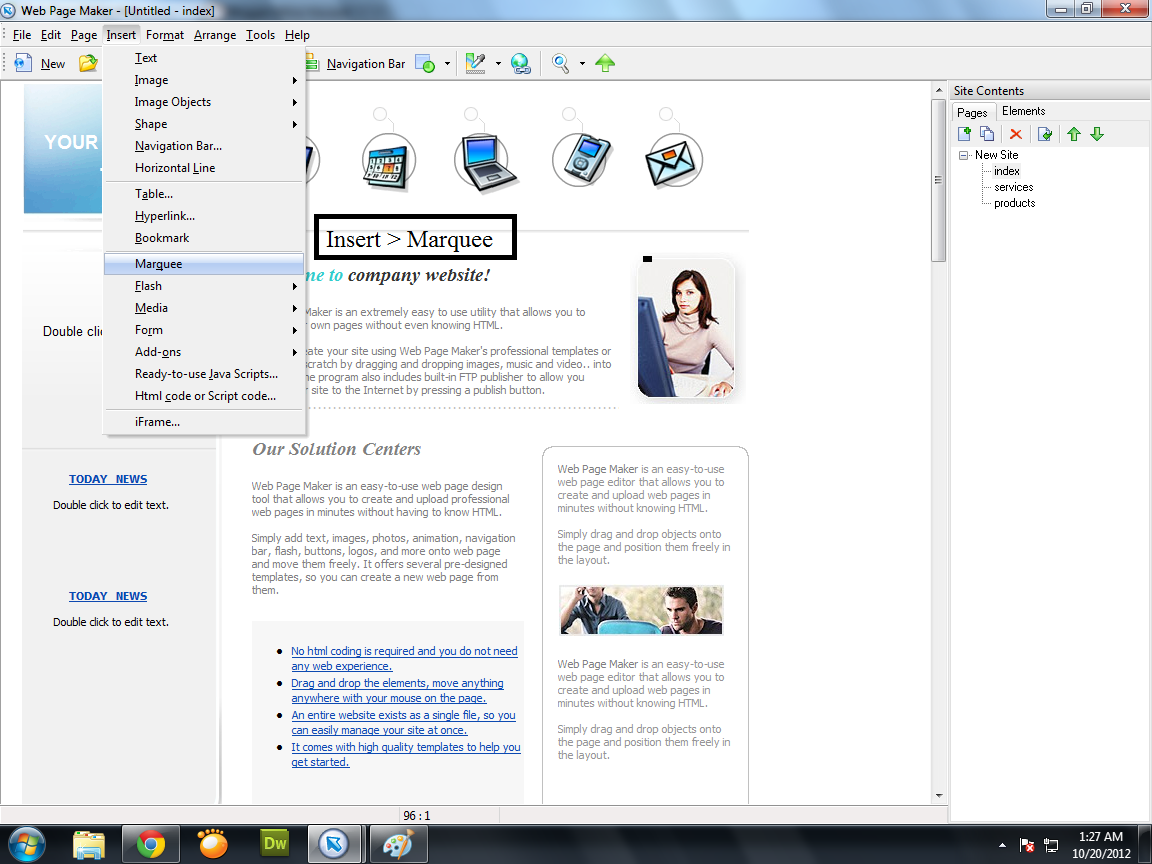
Task: Click the canvas scrollbar down arrow
Action: tap(939, 796)
